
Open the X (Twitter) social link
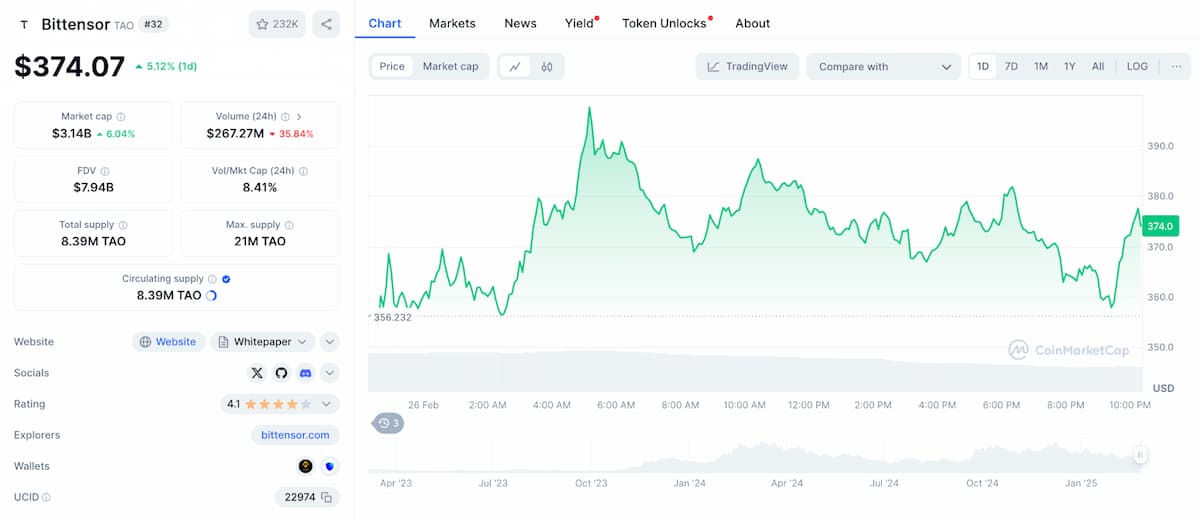tap(257, 373)
